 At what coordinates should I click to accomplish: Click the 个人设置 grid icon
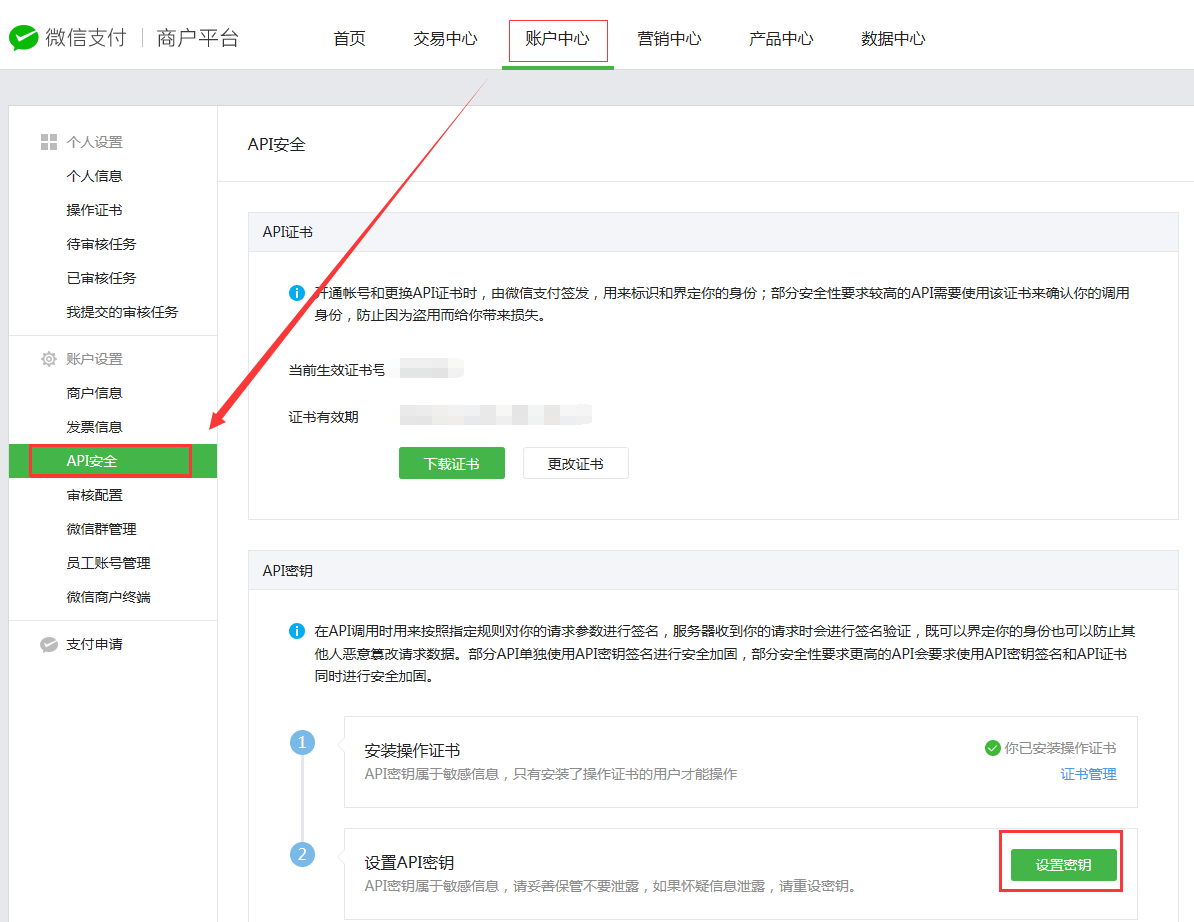click(x=48, y=142)
